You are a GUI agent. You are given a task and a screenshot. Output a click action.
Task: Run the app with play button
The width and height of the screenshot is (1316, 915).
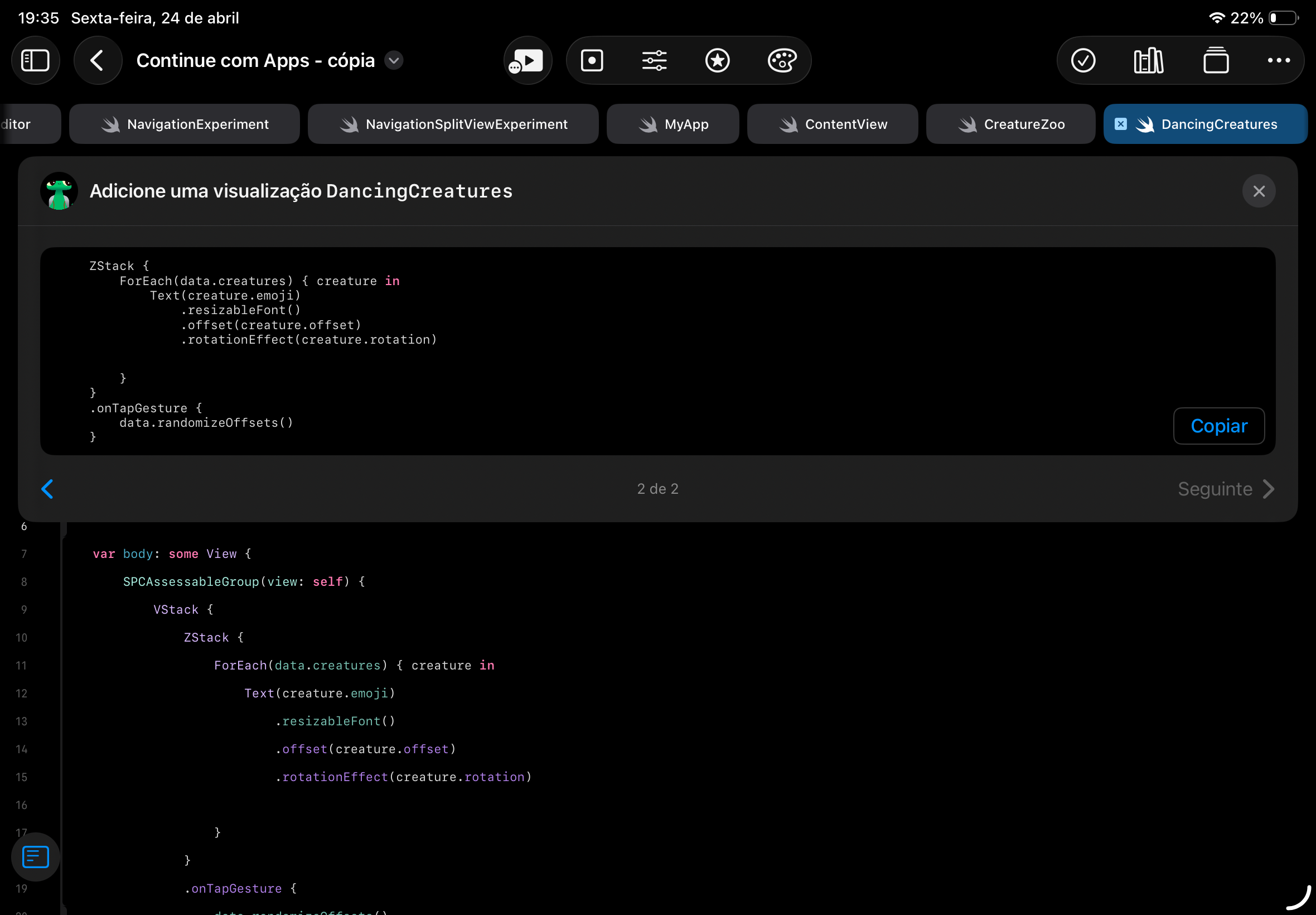(528, 60)
